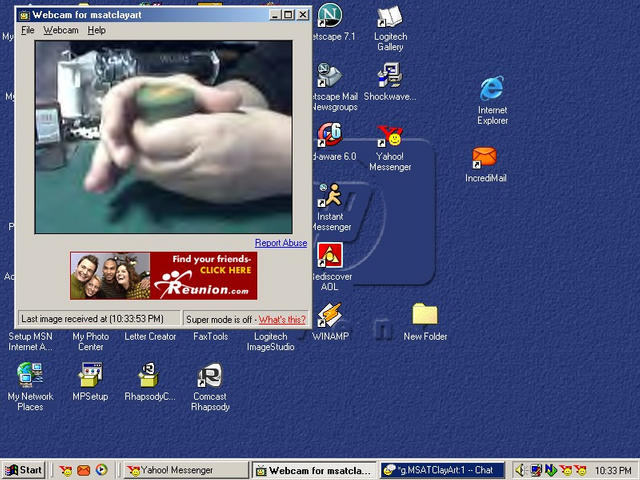The width and height of the screenshot is (640, 480).
Task: Open the Help menu in Webcam window
Action: [x=97, y=30]
